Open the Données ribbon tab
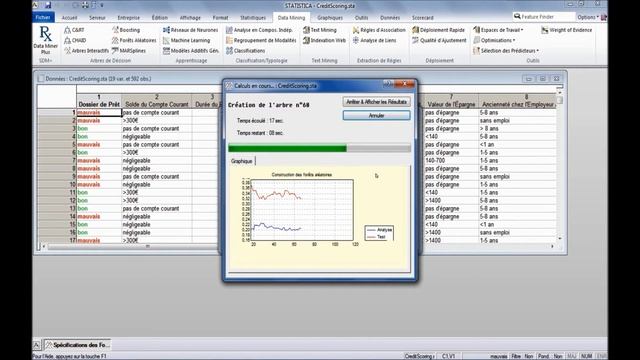Viewport: 640px width, 360px height. (x=390, y=18)
